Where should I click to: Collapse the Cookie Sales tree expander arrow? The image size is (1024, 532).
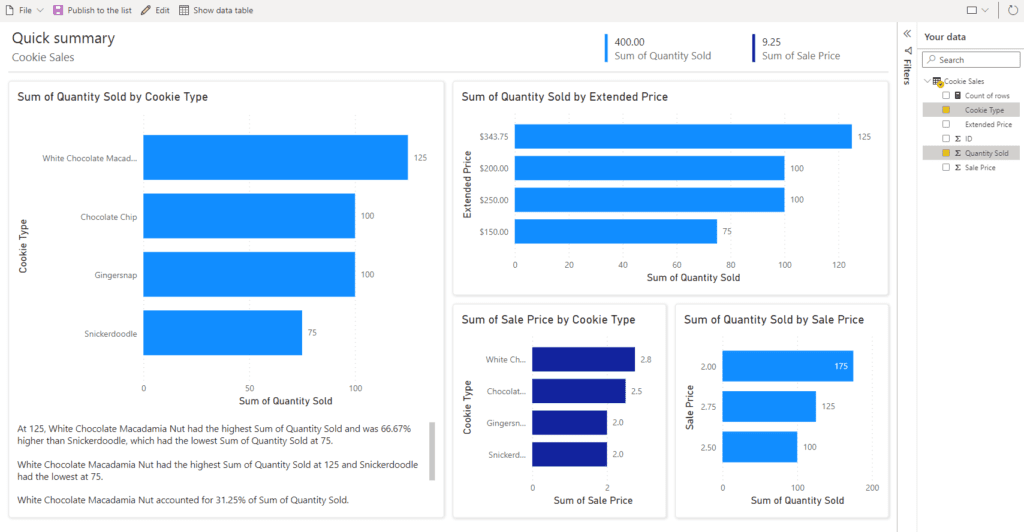point(927,81)
